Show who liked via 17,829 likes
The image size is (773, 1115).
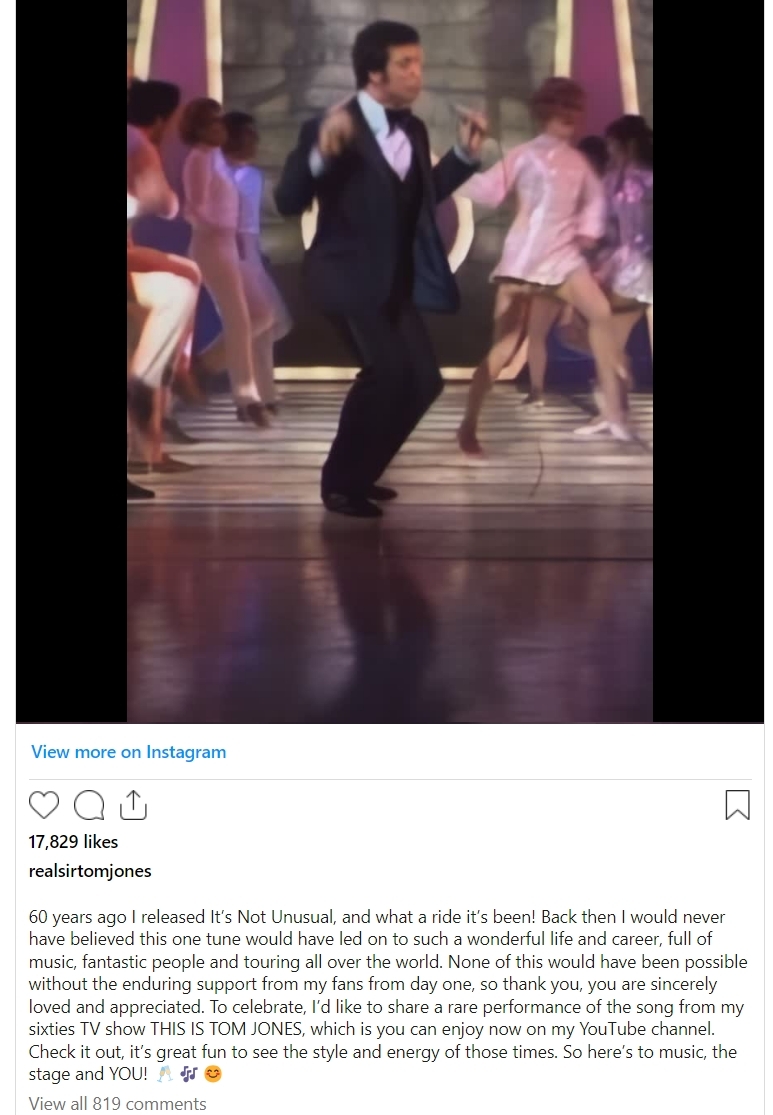click(x=73, y=841)
